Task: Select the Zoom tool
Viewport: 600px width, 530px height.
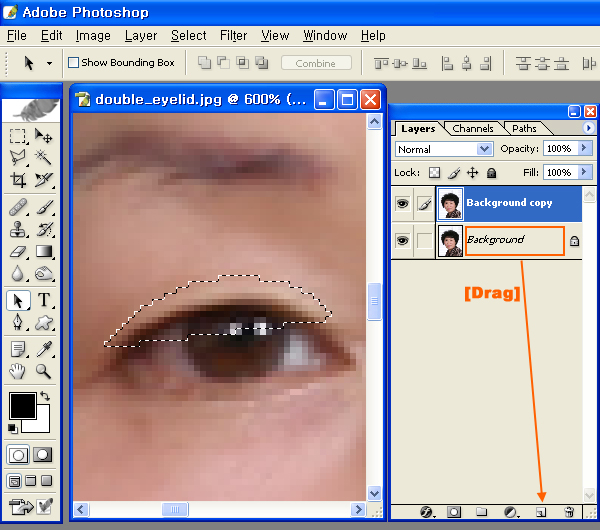Action: click(x=43, y=371)
